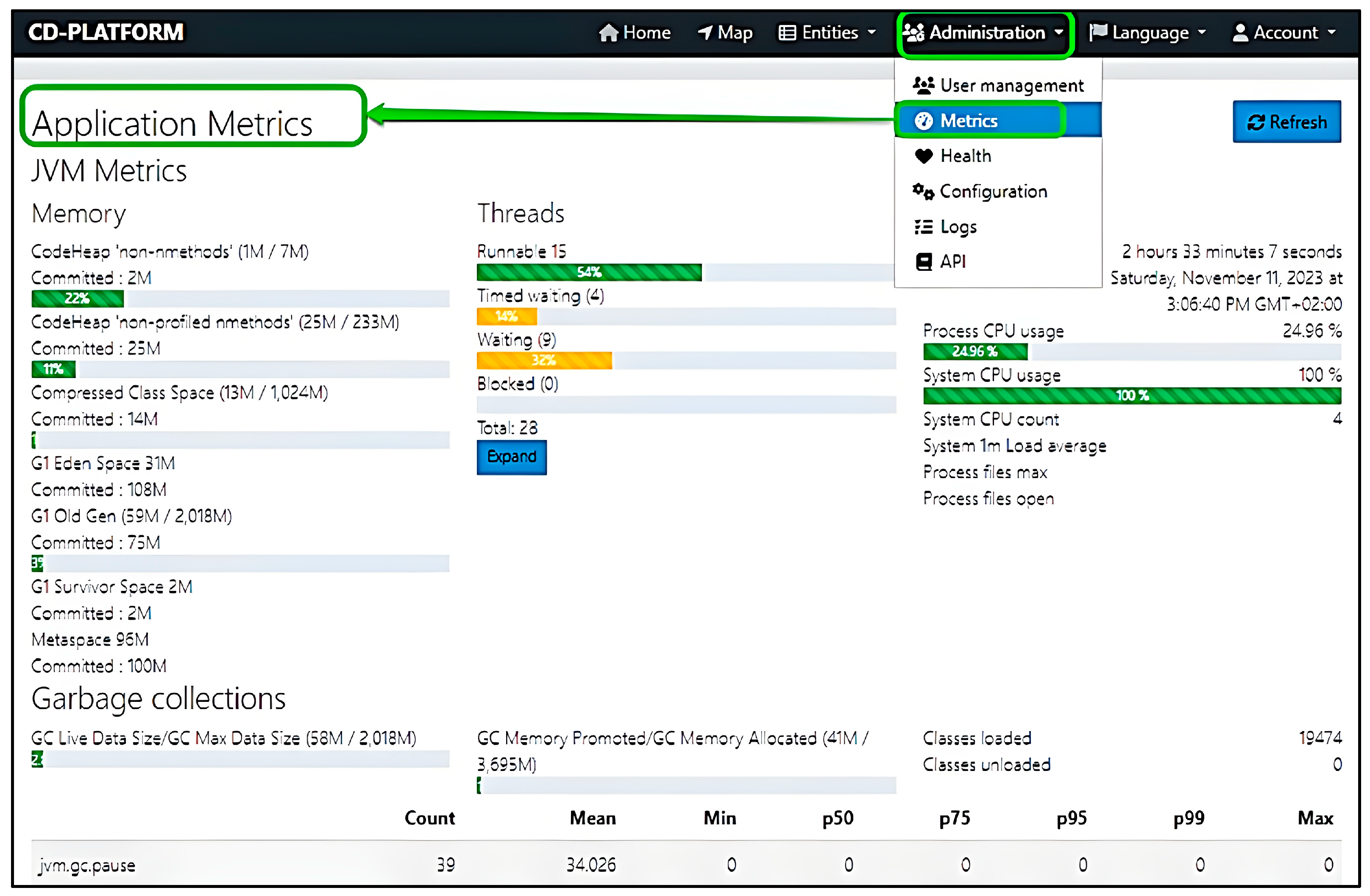Click the Language flag icon
1370x896 pixels.
tap(1098, 32)
